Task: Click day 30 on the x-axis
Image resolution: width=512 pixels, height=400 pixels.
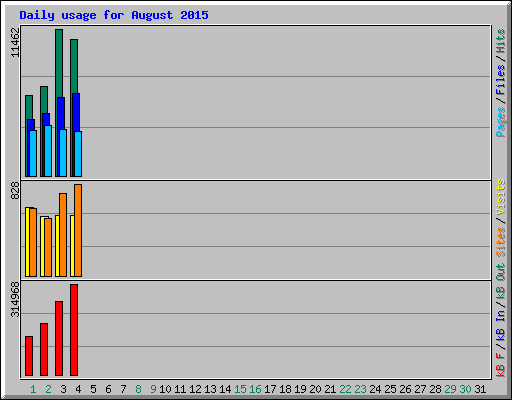Action: [x=465, y=389]
